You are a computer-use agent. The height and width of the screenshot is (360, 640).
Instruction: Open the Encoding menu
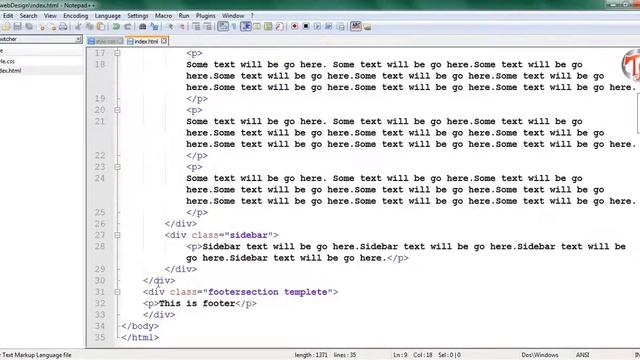pos(76,16)
